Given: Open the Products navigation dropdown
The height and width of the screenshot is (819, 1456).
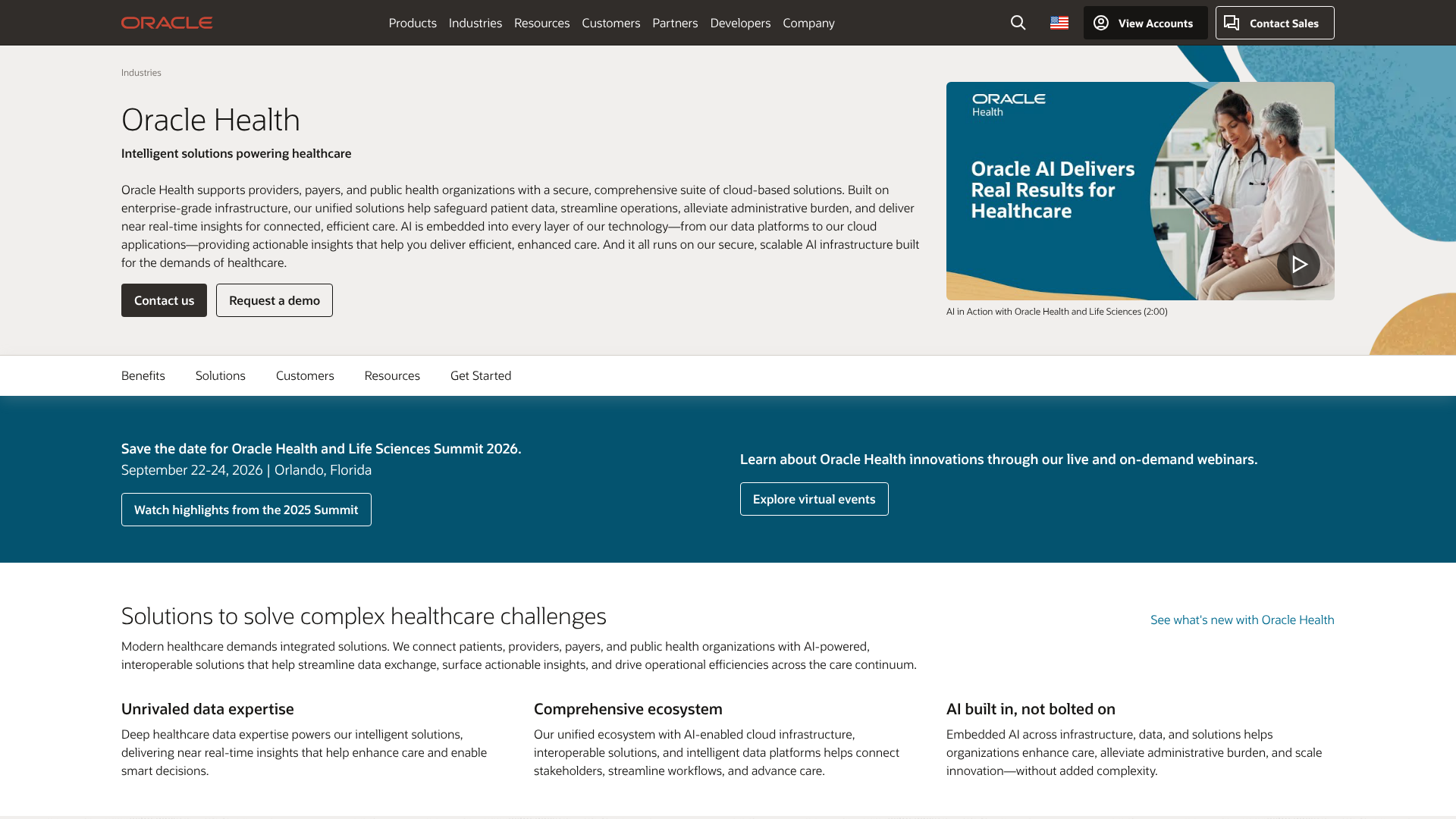Looking at the screenshot, I should click(x=412, y=23).
